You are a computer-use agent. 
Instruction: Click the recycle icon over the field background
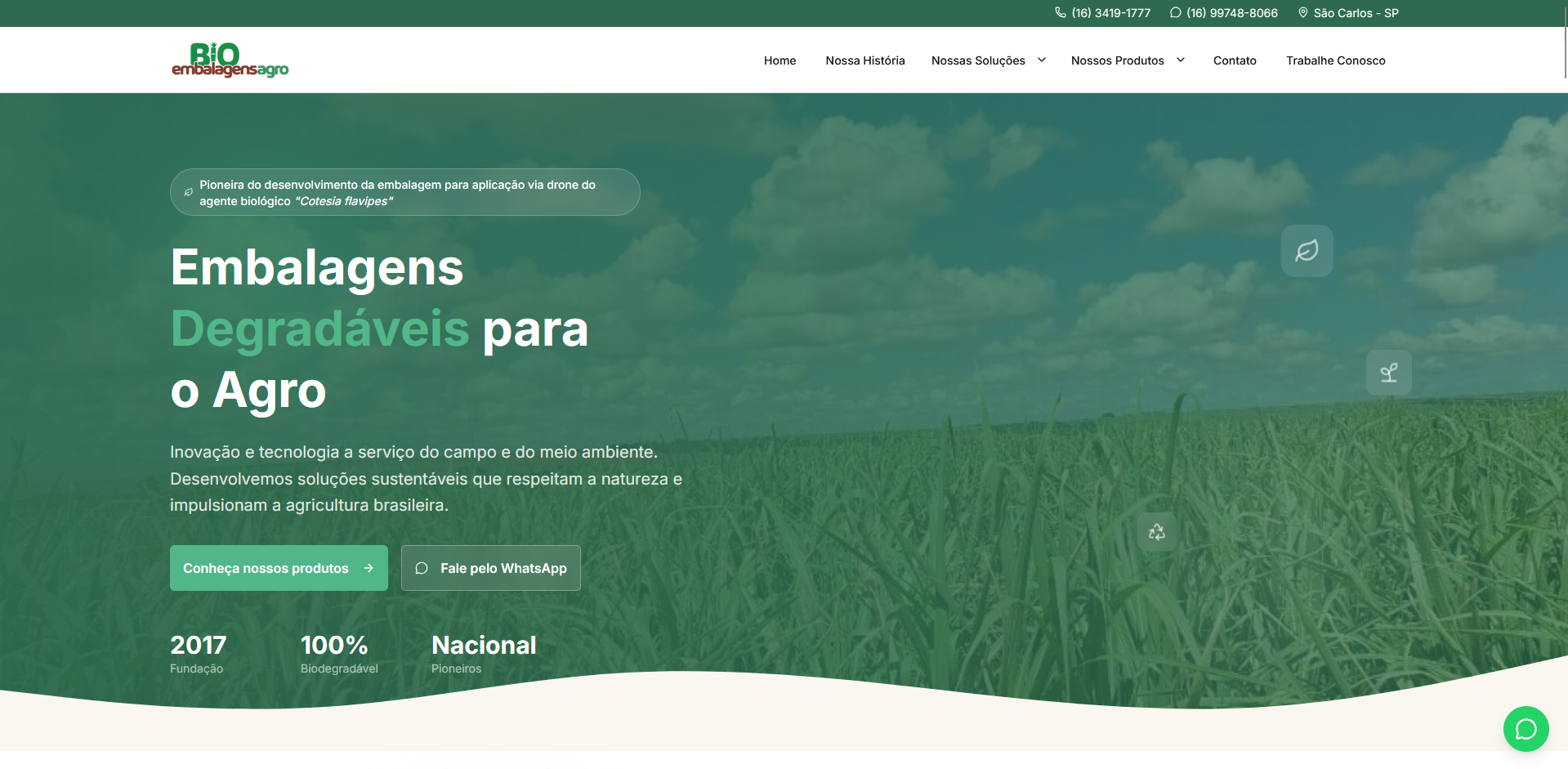click(1156, 531)
